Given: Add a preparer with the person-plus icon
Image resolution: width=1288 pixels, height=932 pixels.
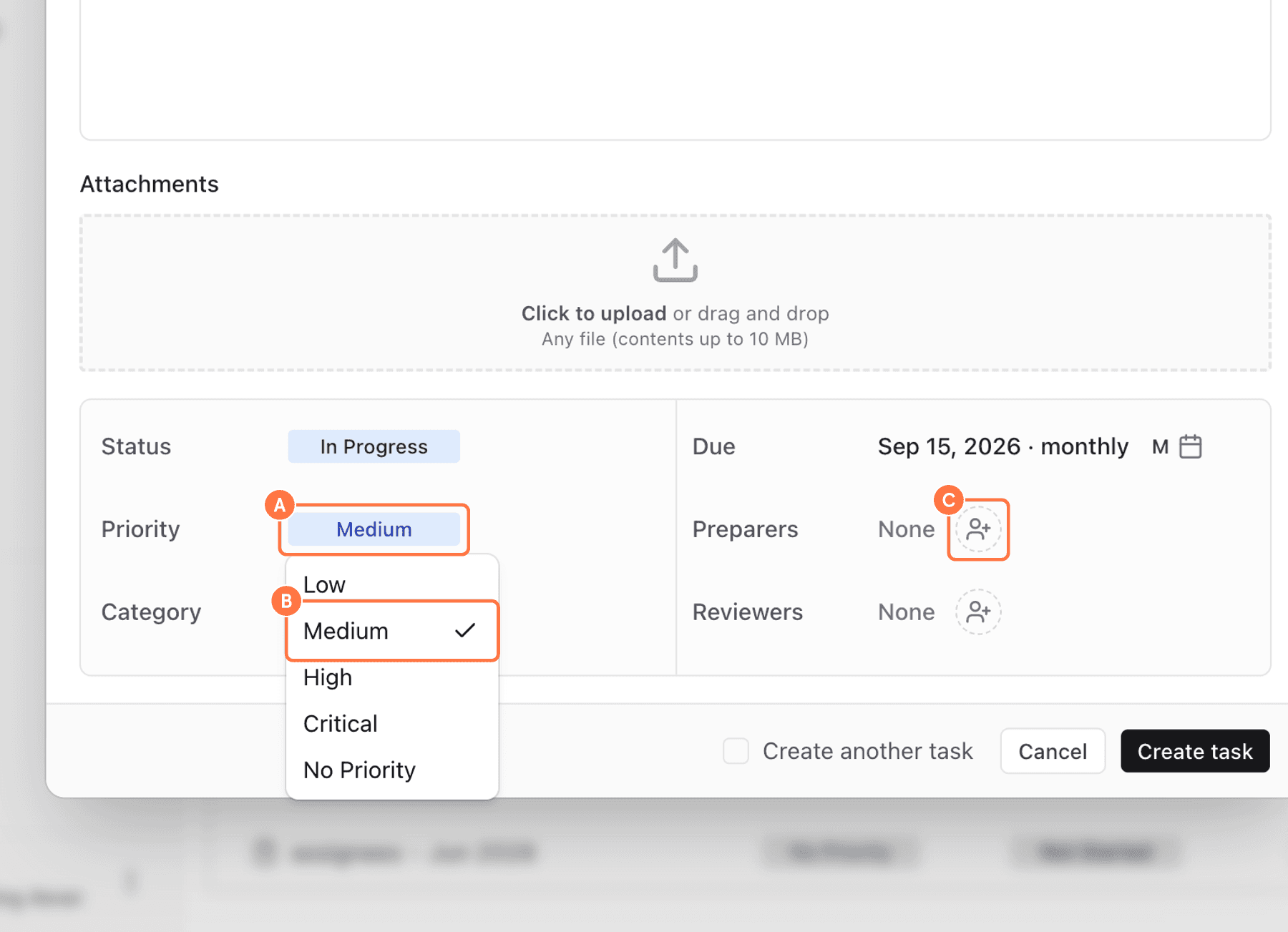Looking at the screenshot, I should point(978,529).
